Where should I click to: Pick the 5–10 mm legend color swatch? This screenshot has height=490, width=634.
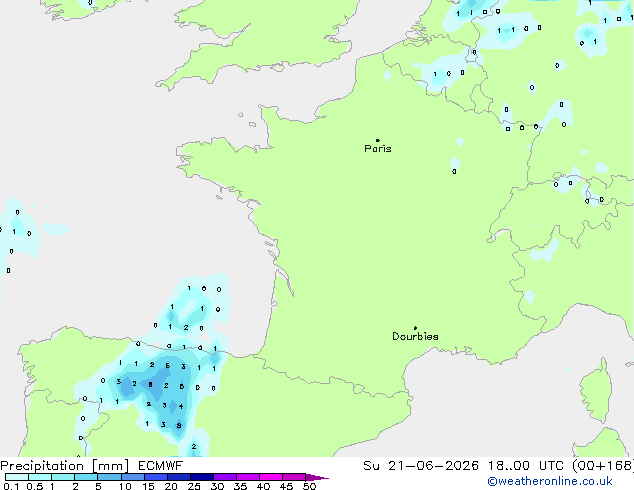click(109, 477)
